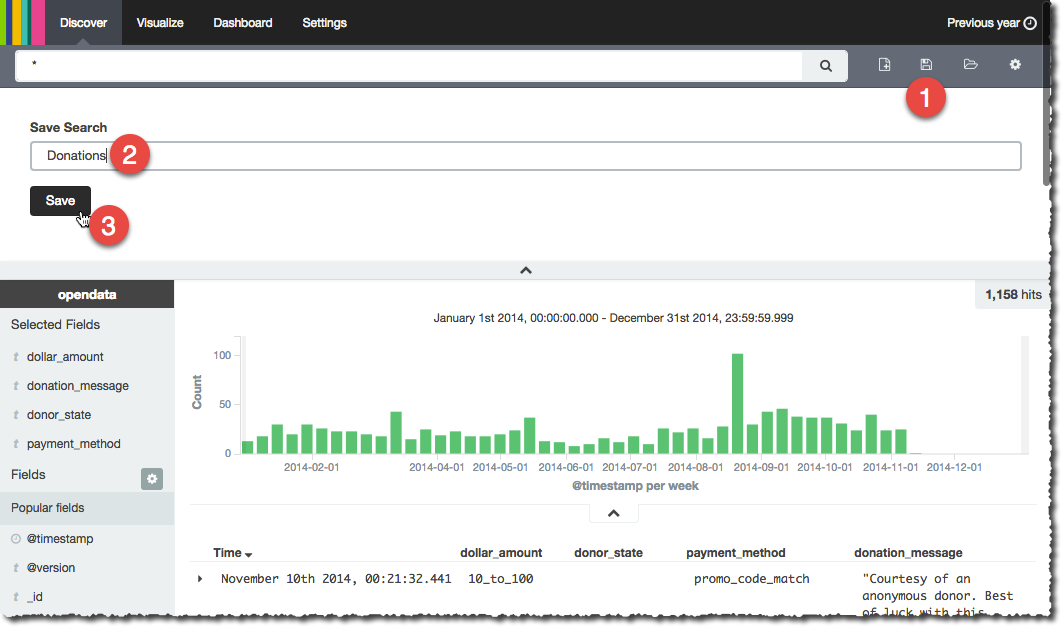The image size is (1062, 627).
Task: Click the Save Search floppy disk icon
Action: coord(926,65)
